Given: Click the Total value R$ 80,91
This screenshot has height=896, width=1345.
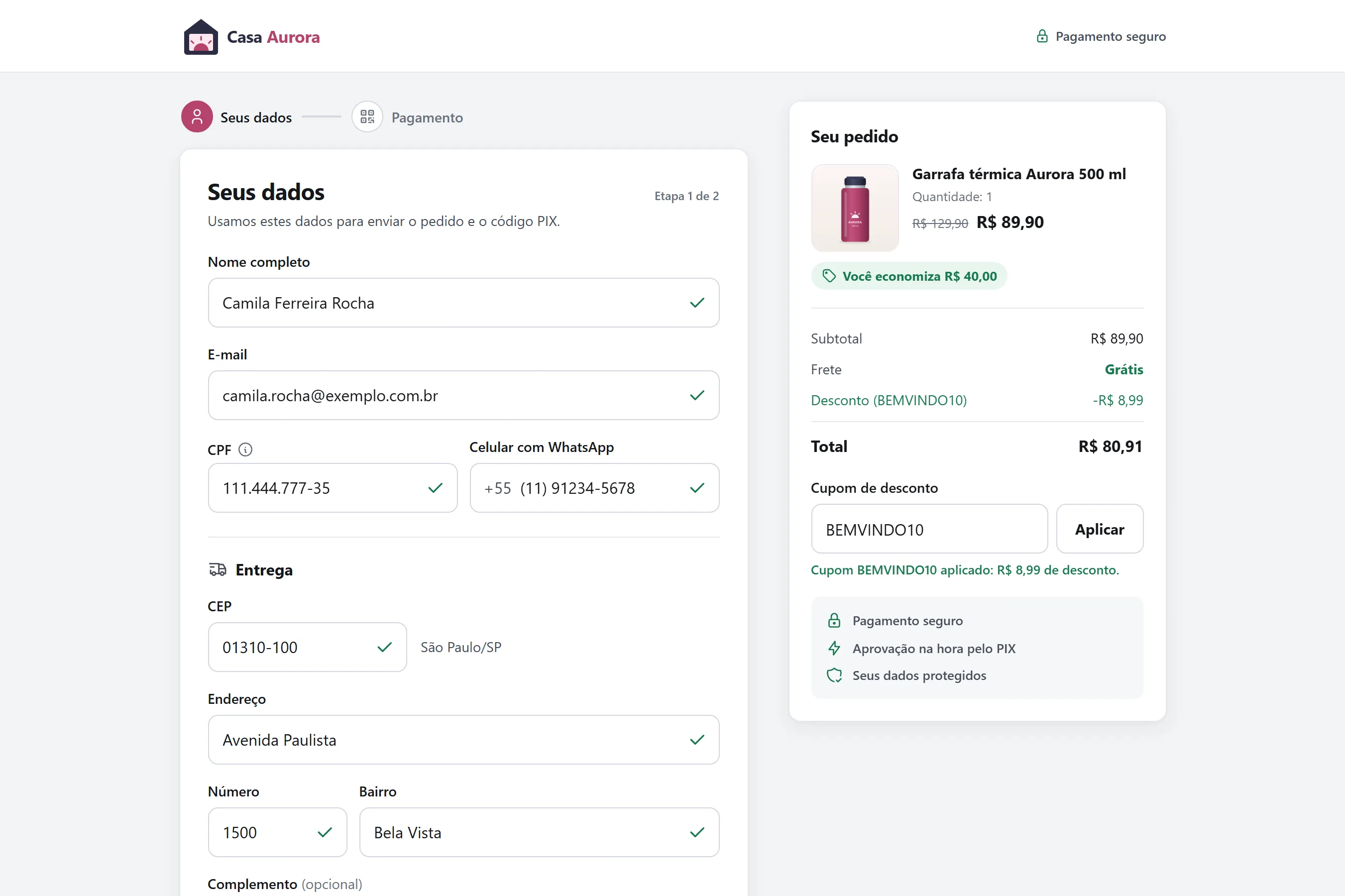Looking at the screenshot, I should [1110, 447].
